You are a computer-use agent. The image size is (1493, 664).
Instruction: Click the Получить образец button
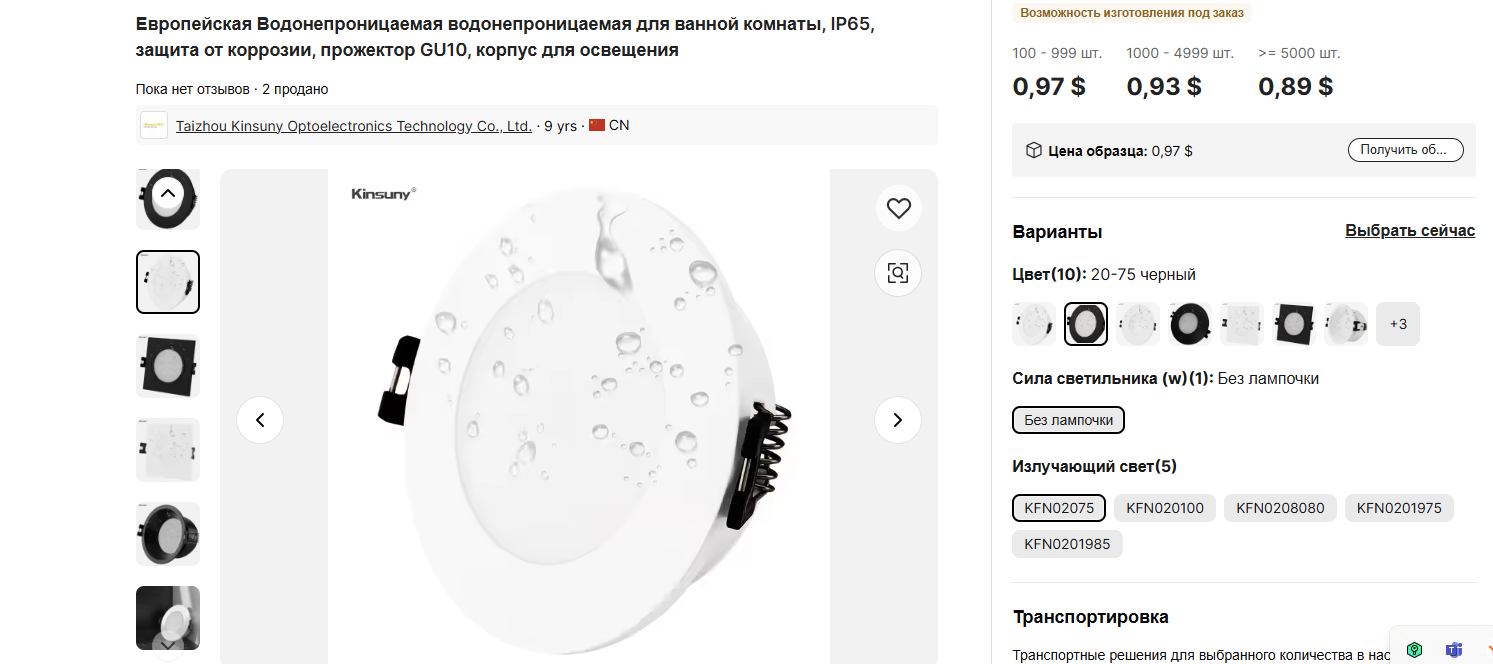1405,150
